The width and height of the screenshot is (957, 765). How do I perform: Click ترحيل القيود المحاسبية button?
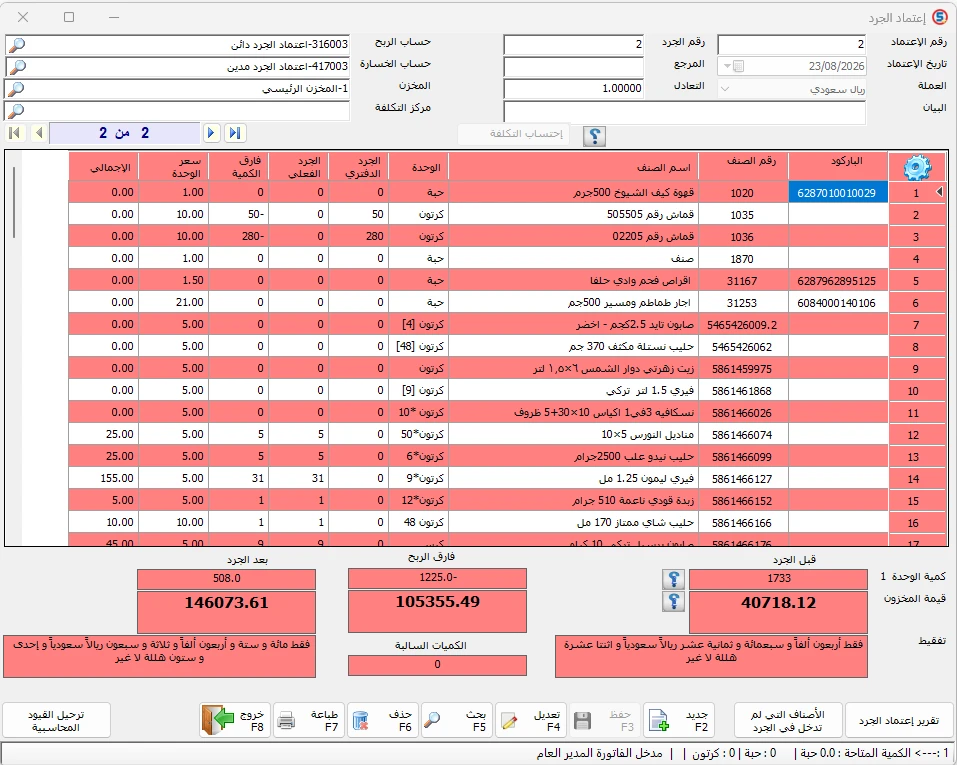[57, 720]
